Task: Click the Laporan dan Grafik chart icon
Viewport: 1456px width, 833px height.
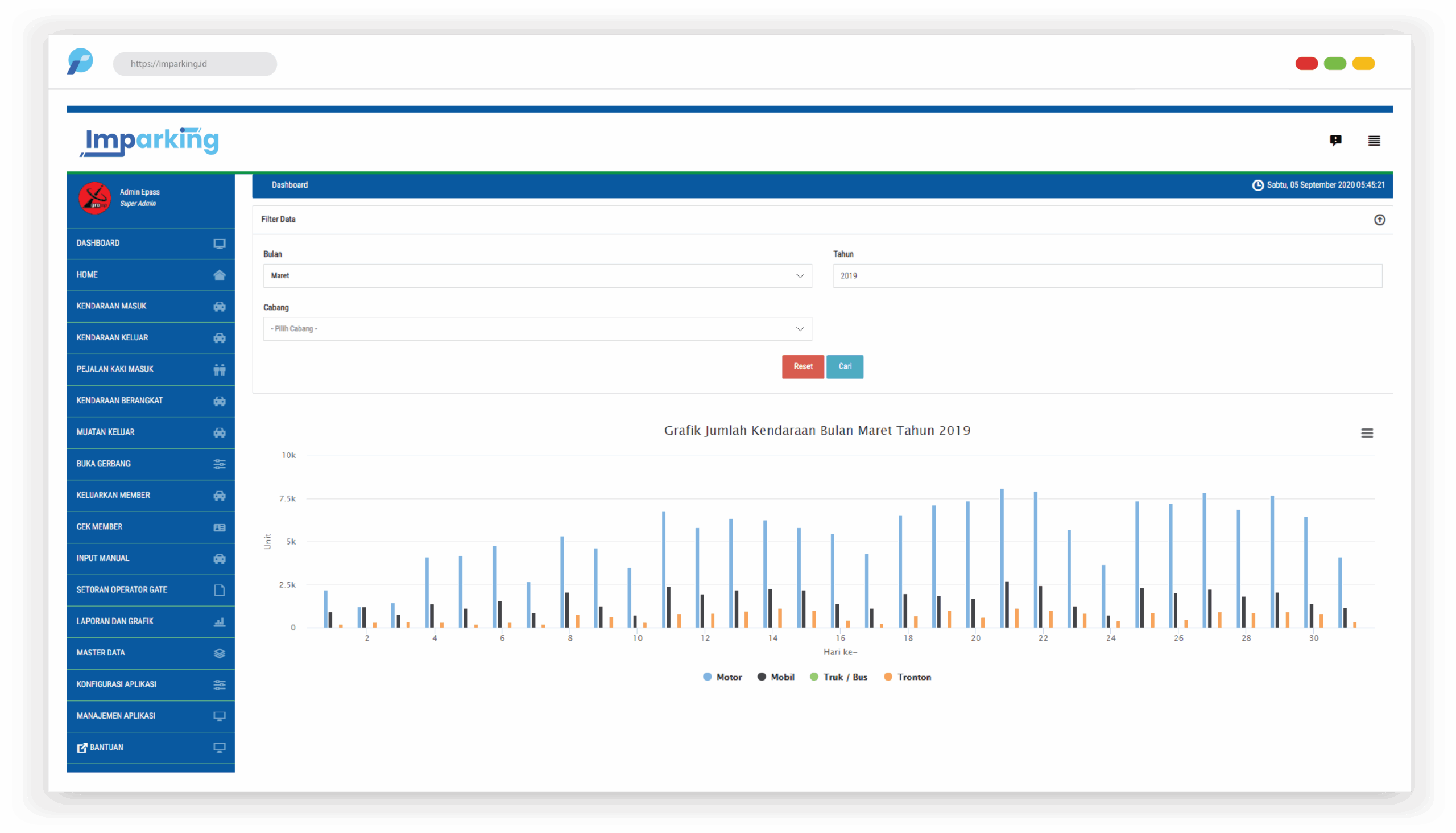Action: tap(219, 622)
